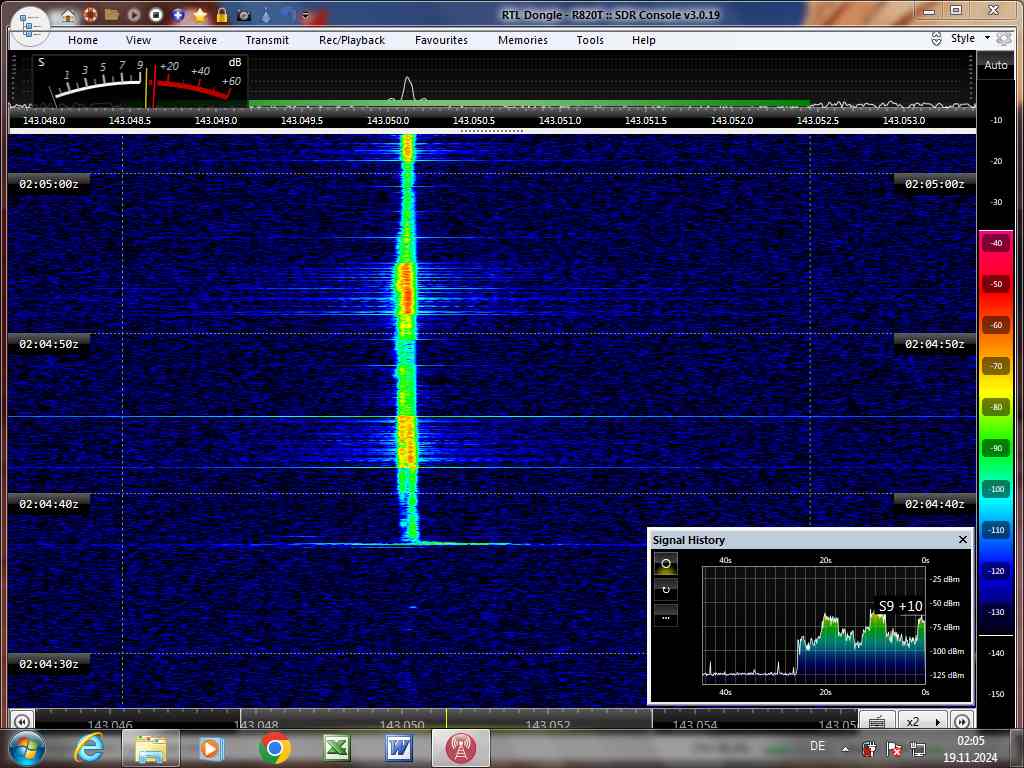Image resolution: width=1024 pixels, height=768 pixels.
Task: Click the circle icon in Signal History
Action: 665,564
